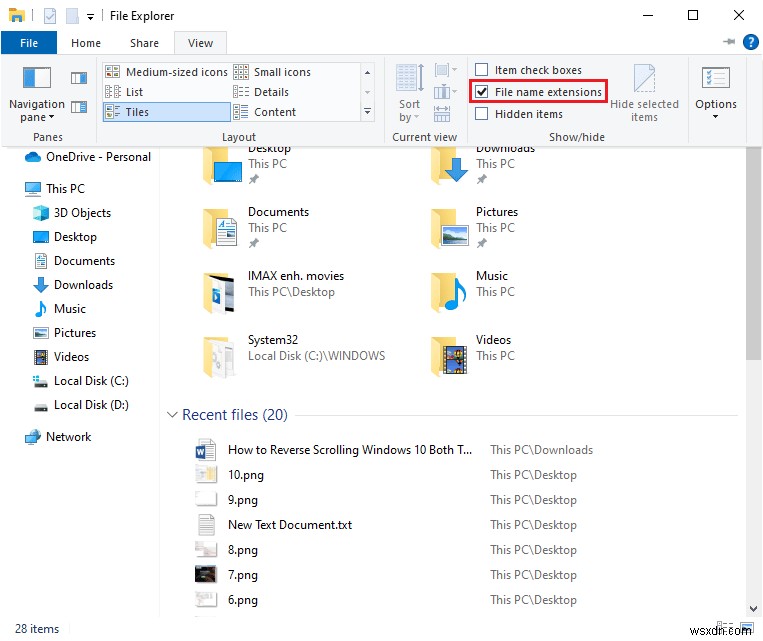Choose Tiles layout

pos(166,112)
